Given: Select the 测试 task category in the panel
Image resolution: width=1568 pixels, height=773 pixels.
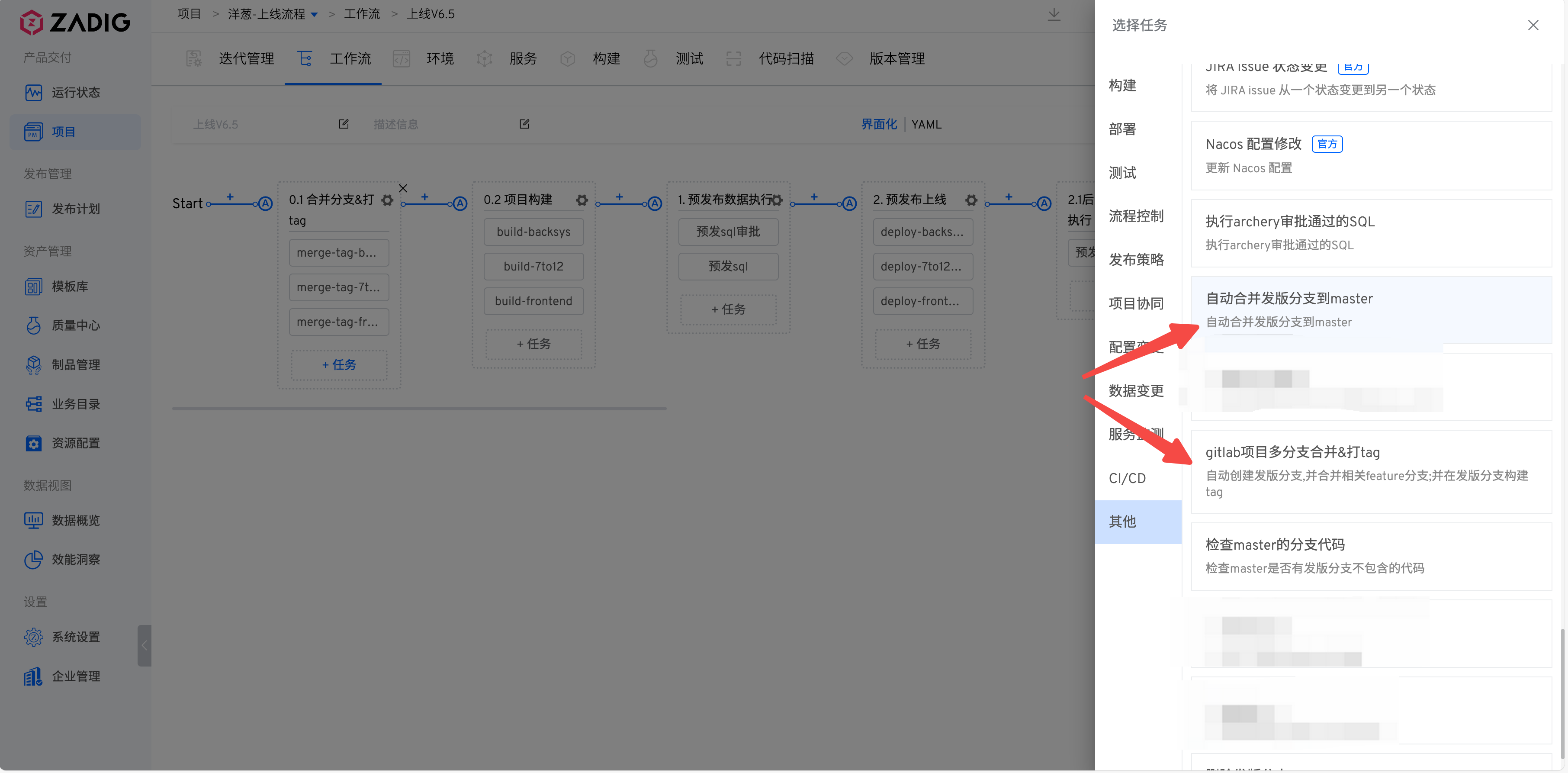Looking at the screenshot, I should pyautogui.click(x=1137, y=173).
